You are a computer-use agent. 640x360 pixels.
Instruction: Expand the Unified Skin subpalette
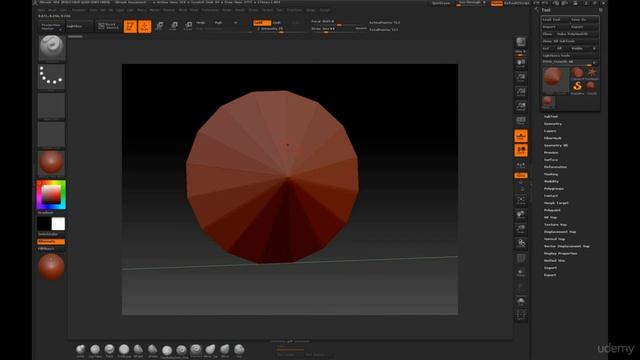[554, 260]
